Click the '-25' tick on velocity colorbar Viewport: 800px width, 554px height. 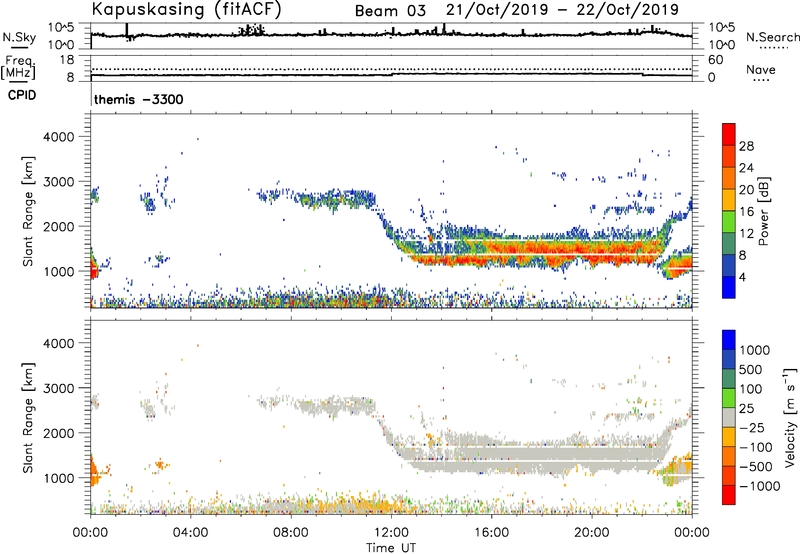pos(752,427)
